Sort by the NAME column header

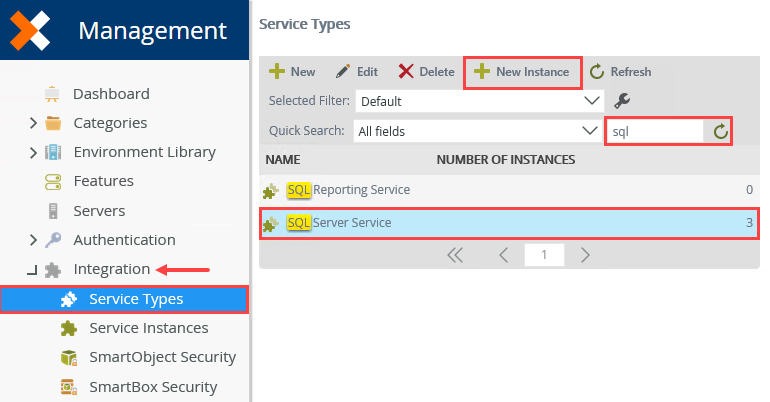point(283,160)
